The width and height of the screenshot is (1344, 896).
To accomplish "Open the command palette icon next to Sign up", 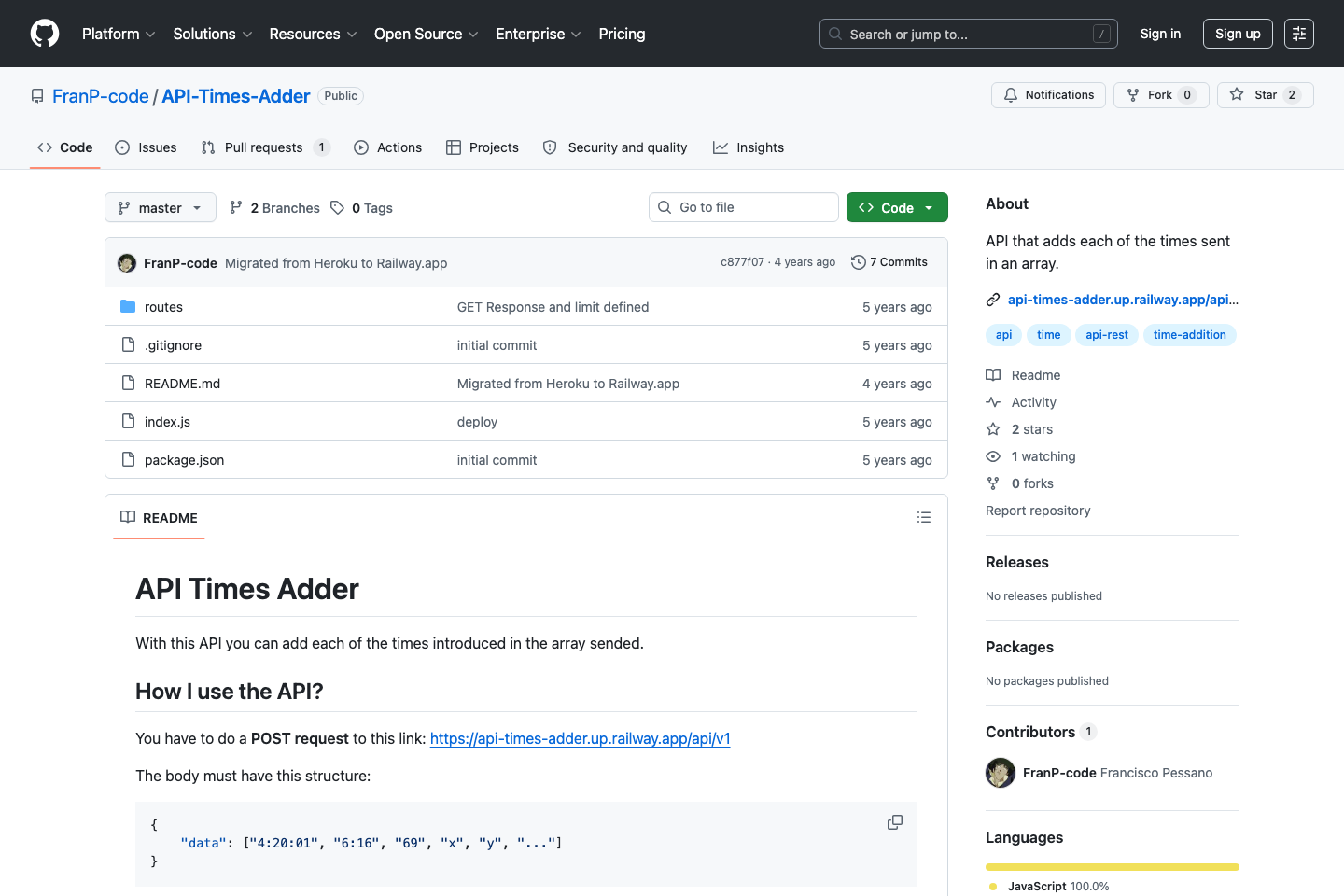I will coord(1299,34).
